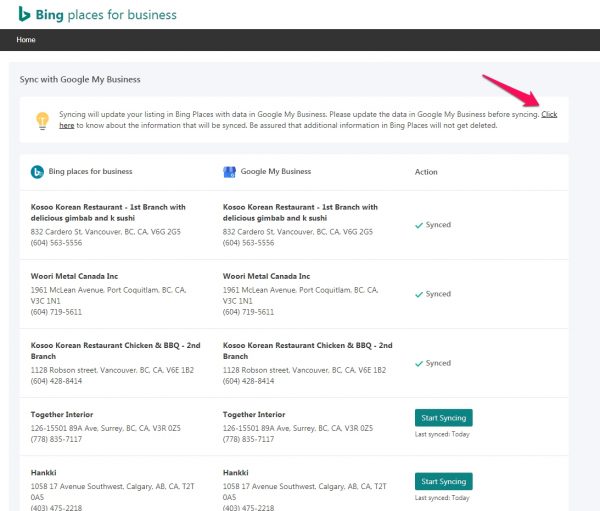The width and height of the screenshot is (600, 511).
Task: Click the Bing places column header icon
Action: (37, 172)
